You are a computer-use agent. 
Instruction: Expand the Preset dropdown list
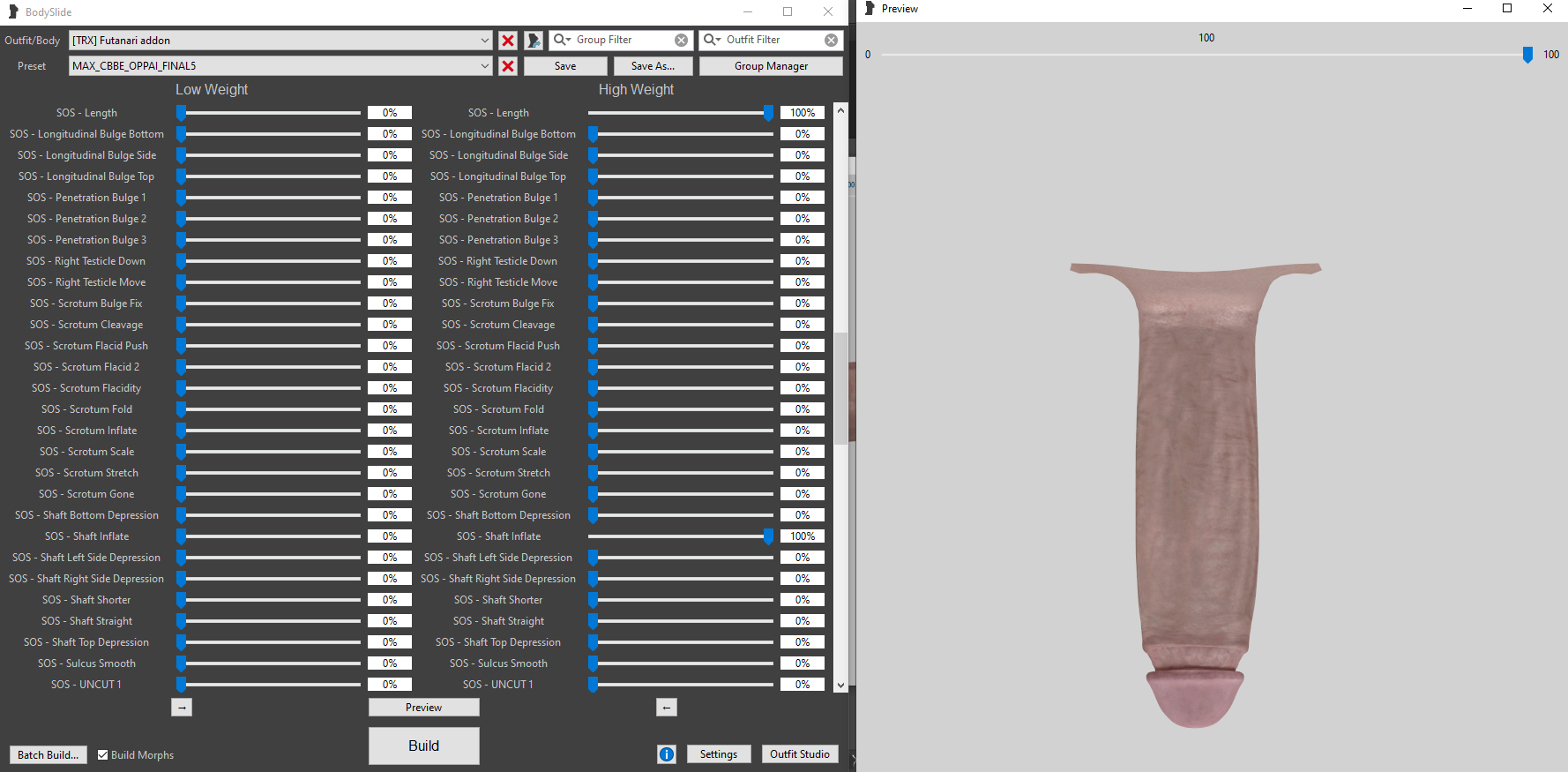[485, 66]
